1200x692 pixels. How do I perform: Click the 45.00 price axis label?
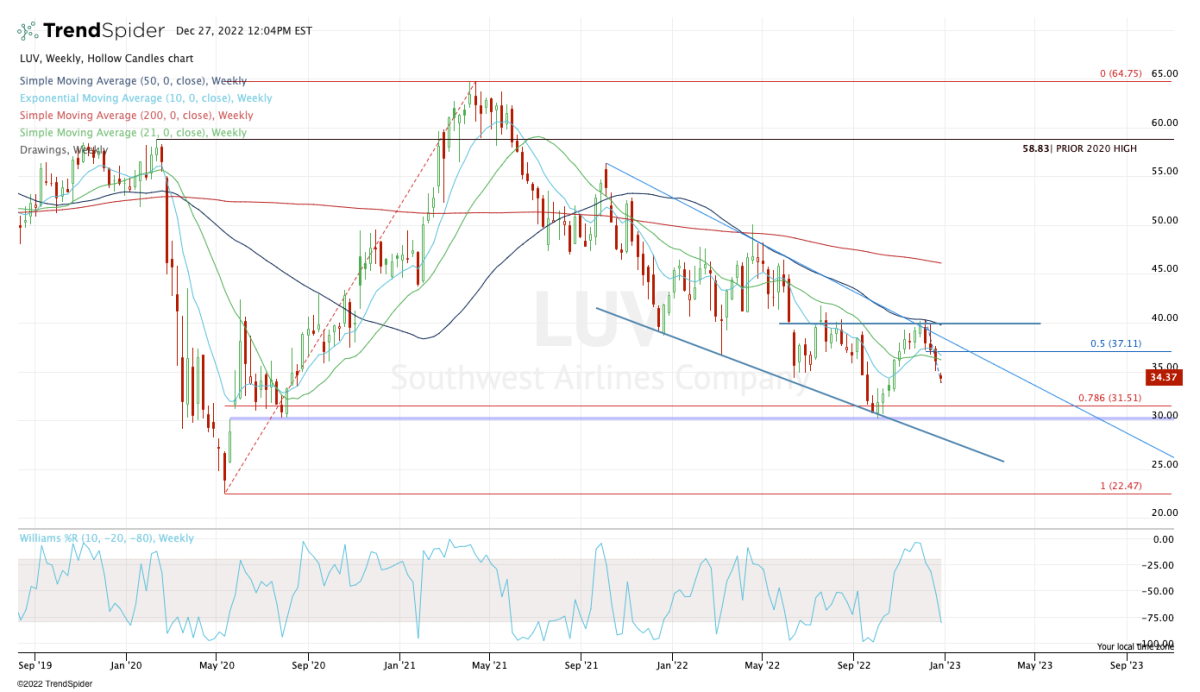click(1163, 269)
